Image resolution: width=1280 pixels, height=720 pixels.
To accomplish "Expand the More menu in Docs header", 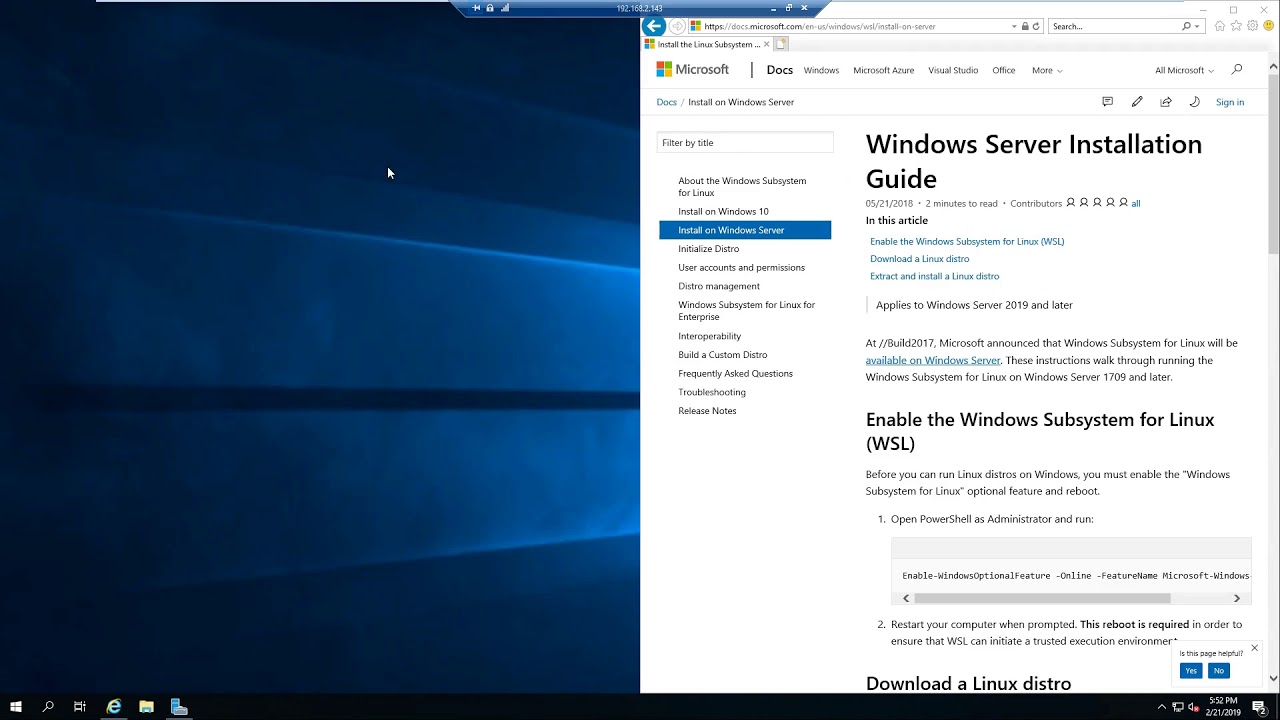I will point(1047,70).
